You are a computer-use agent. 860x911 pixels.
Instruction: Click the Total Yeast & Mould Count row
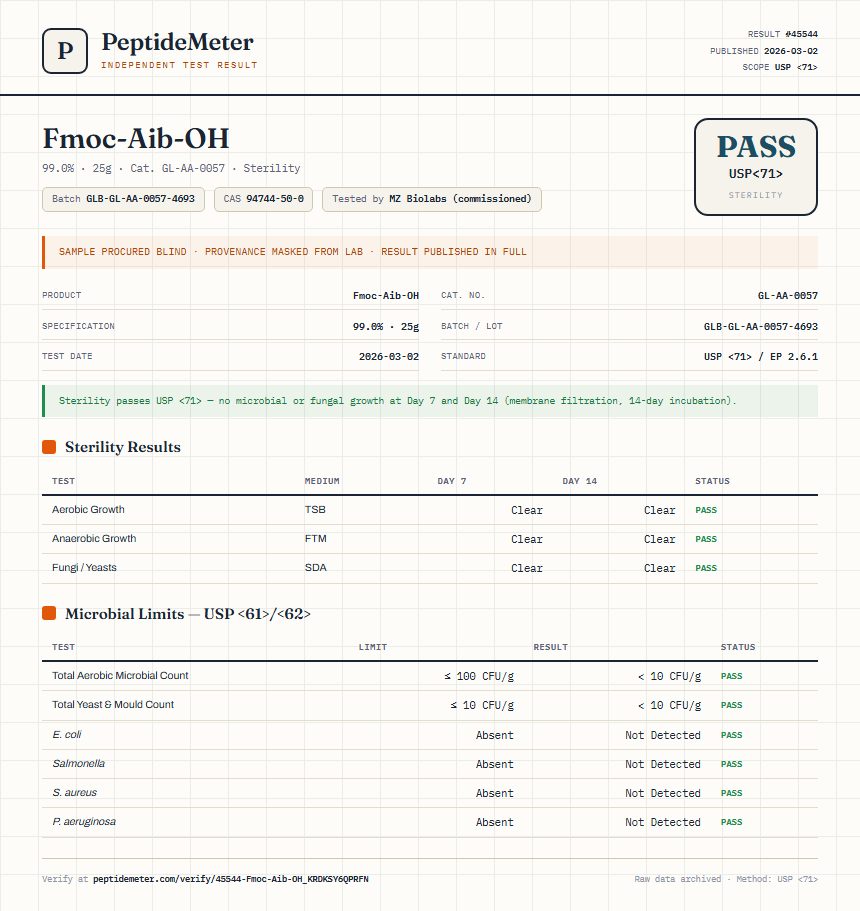[x=430, y=705]
